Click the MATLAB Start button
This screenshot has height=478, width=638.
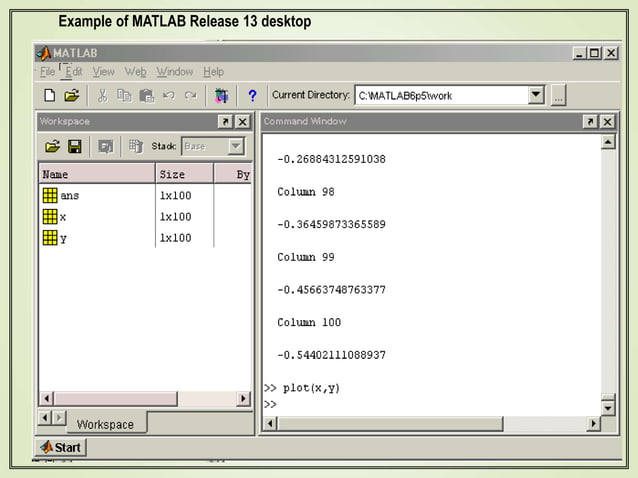(61, 447)
